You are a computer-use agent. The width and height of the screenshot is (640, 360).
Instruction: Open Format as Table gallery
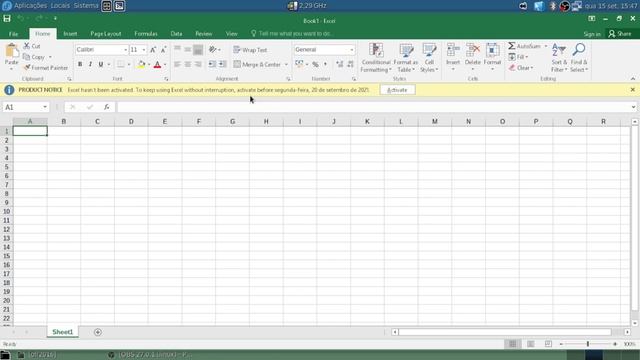(x=406, y=58)
